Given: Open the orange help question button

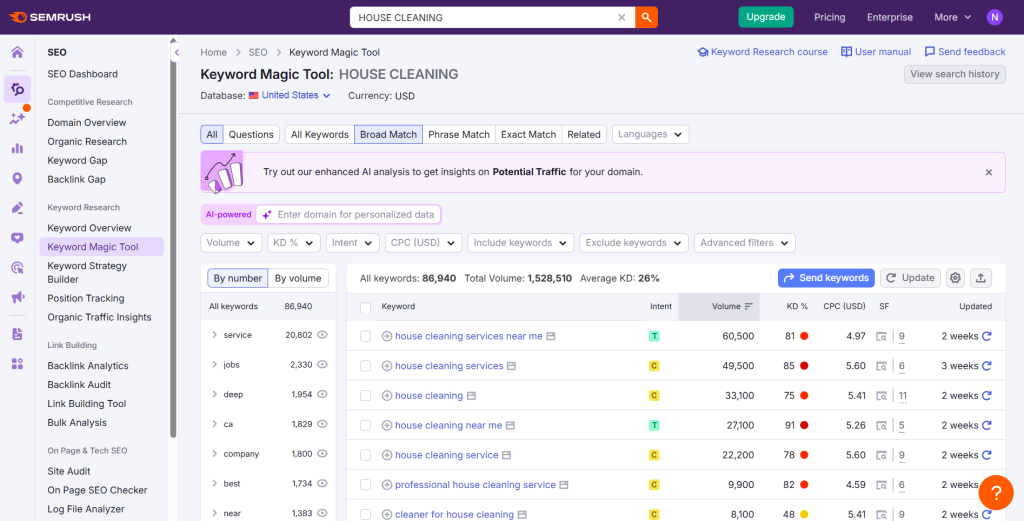Looking at the screenshot, I should tap(996, 492).
